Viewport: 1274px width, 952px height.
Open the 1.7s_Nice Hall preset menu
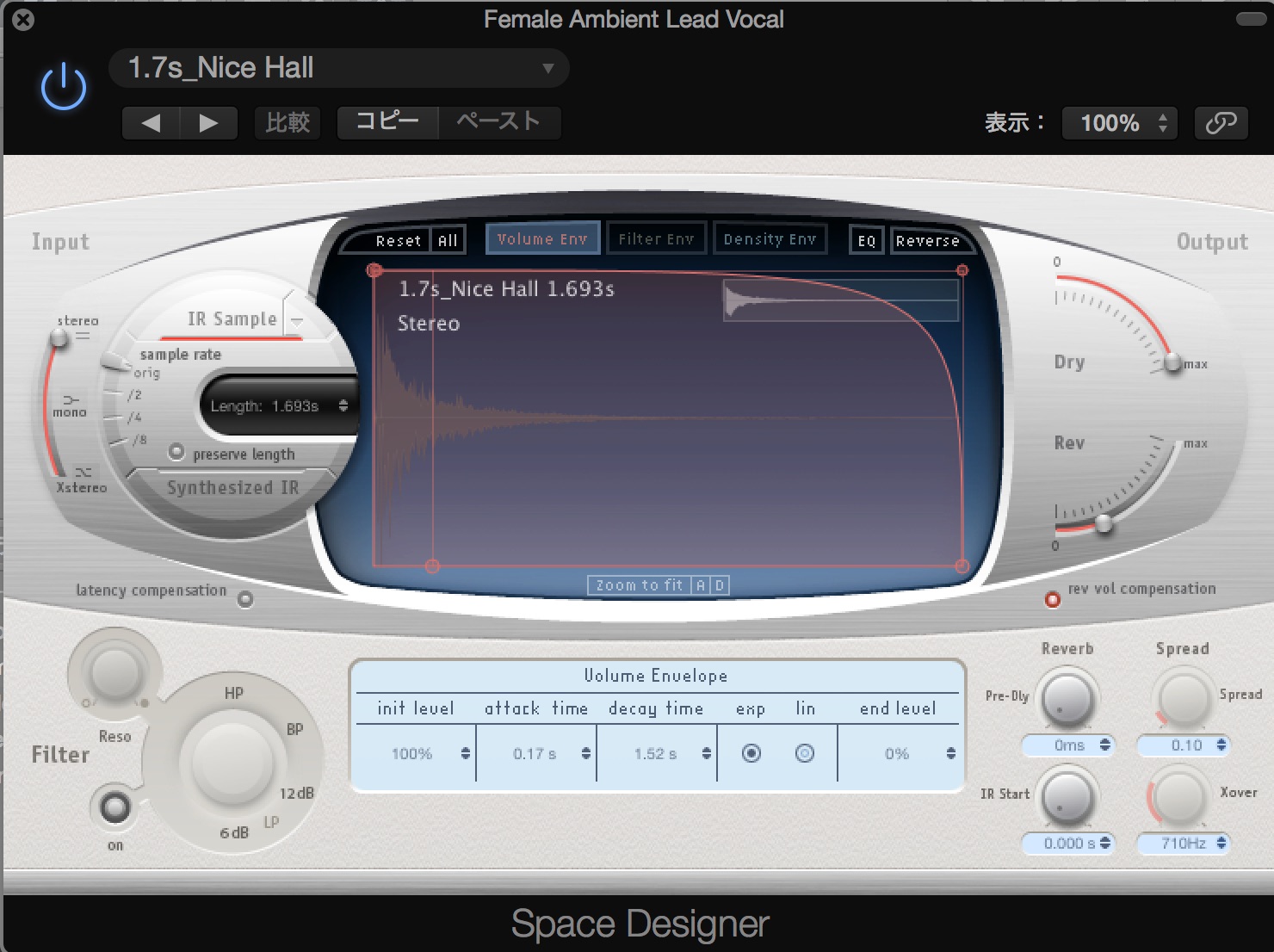[339, 68]
